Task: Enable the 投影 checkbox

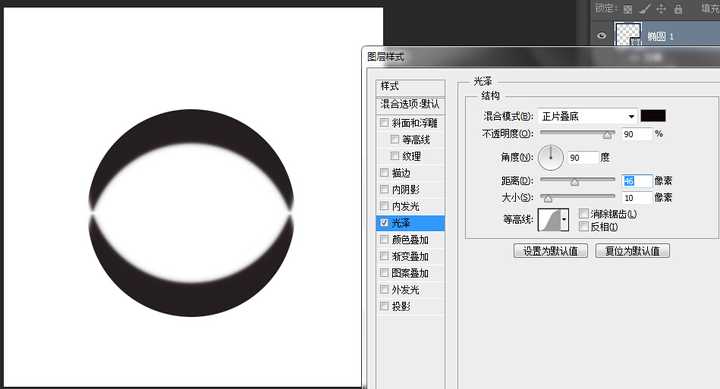Action: pyautogui.click(x=384, y=306)
